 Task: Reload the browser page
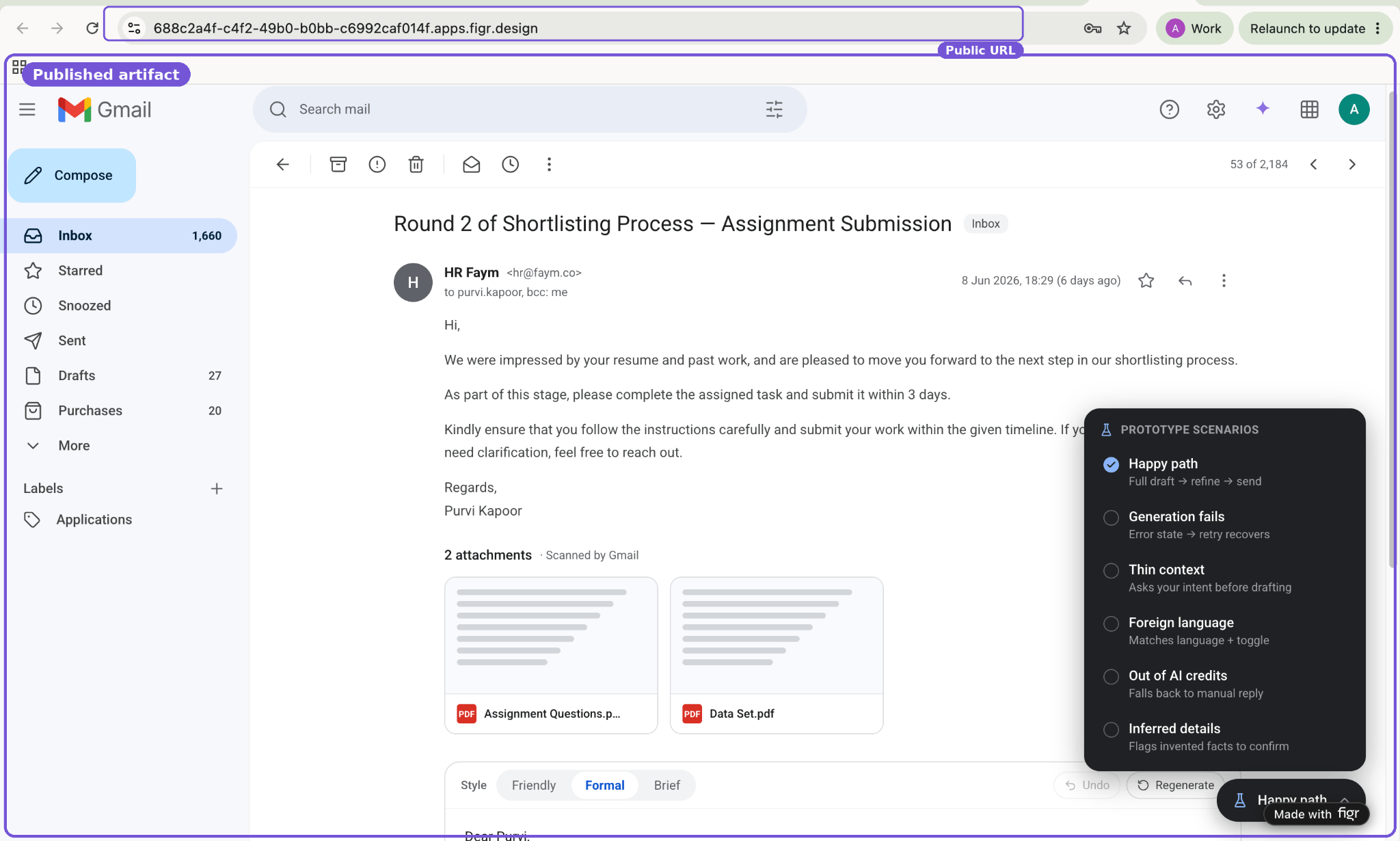click(x=92, y=28)
